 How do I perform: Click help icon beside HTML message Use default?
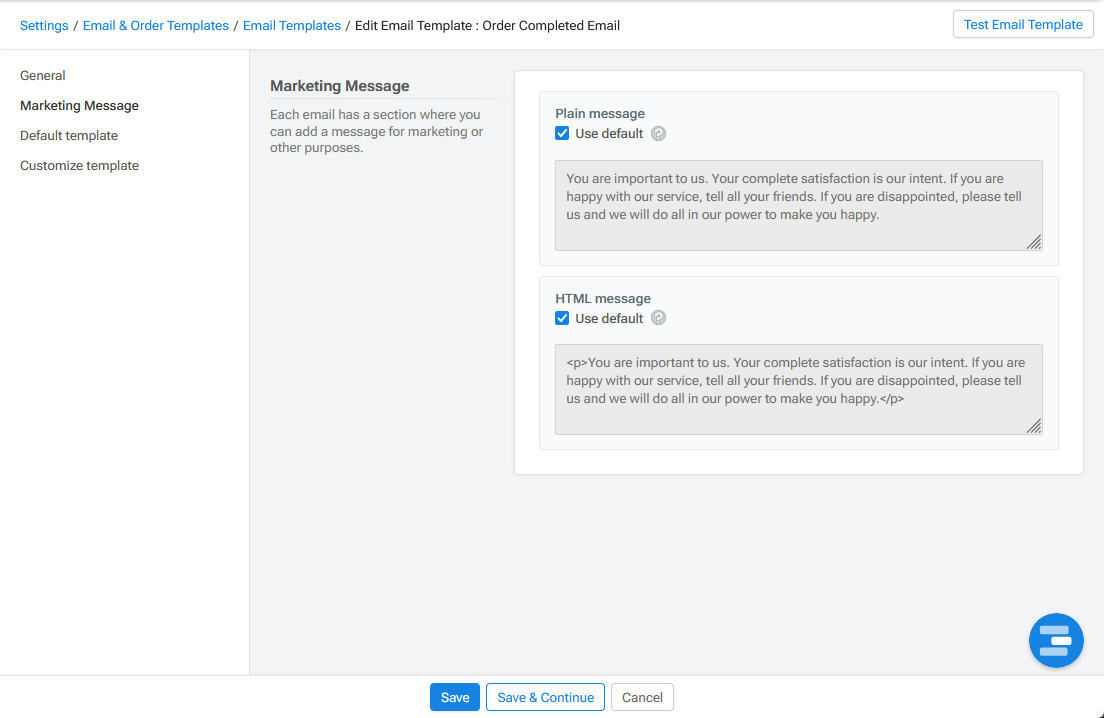[658, 318]
